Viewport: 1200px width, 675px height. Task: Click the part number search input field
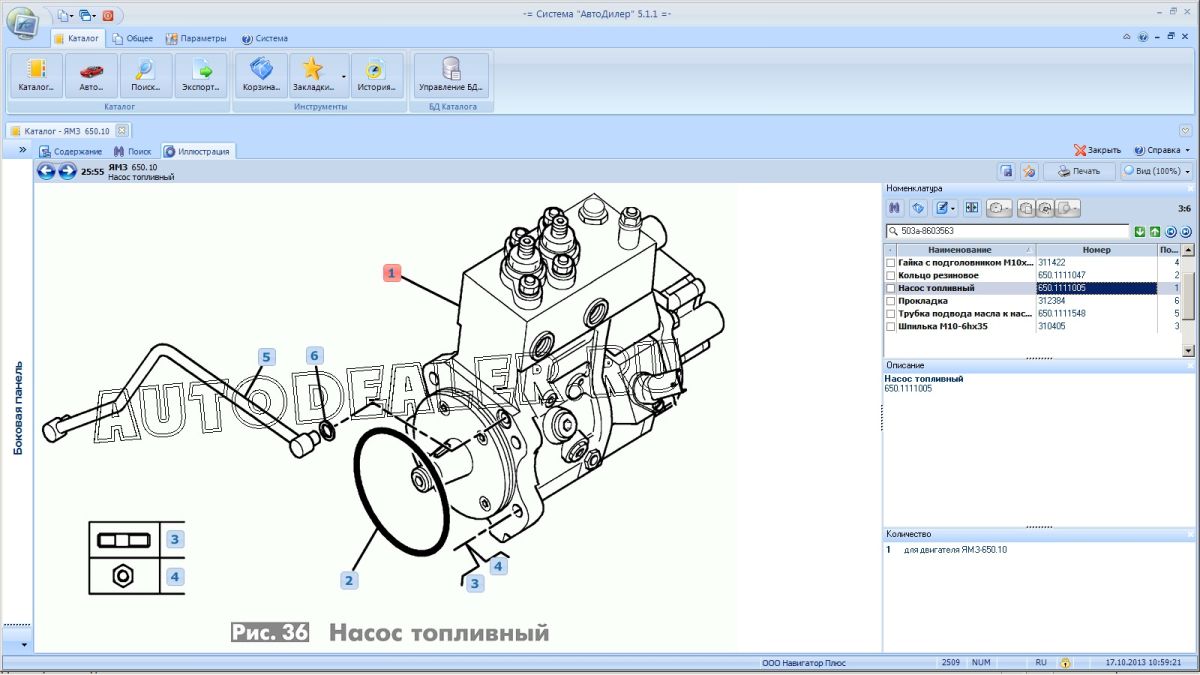(1007, 232)
